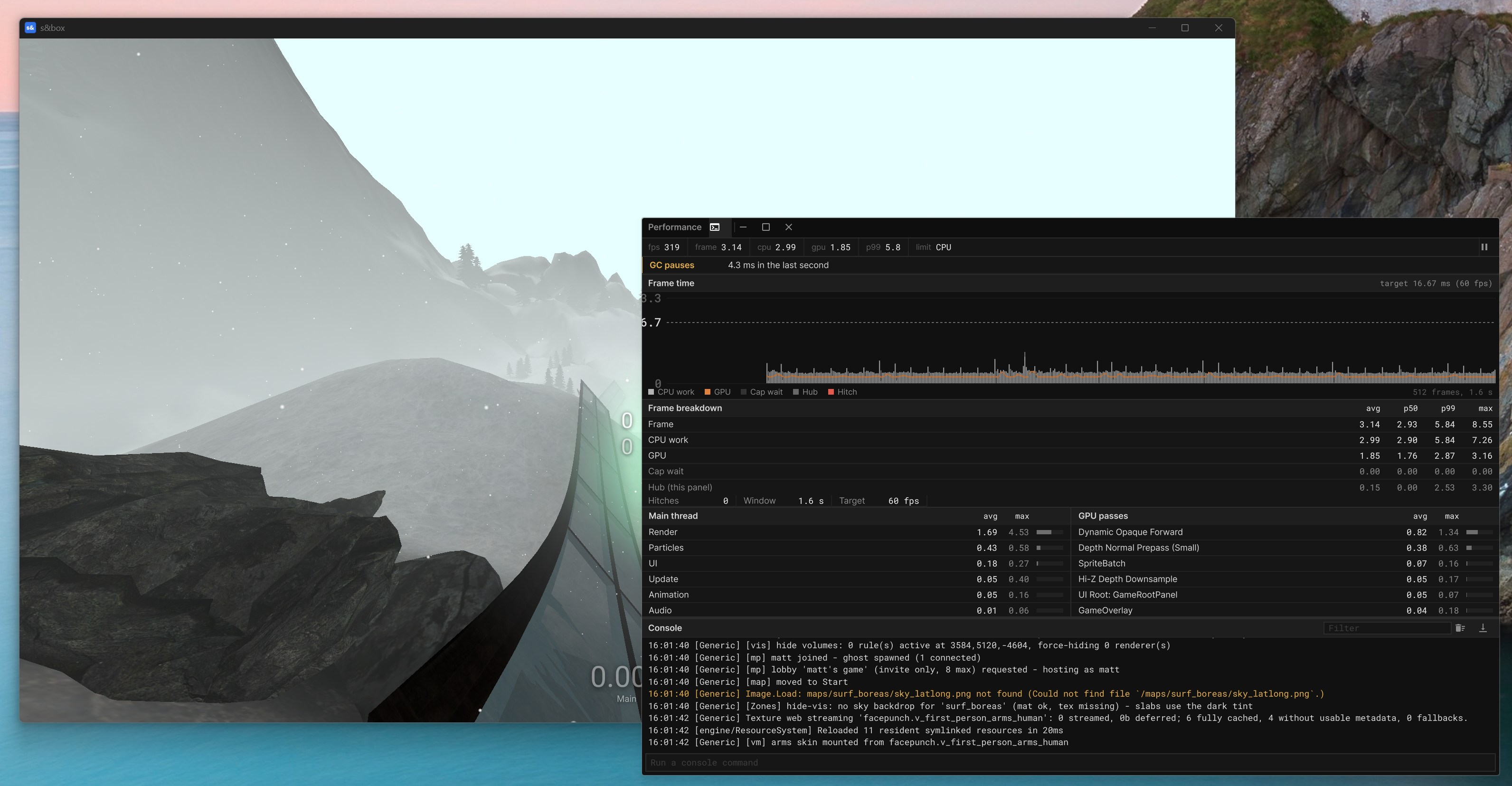Focus the console Filter field

1386,628
